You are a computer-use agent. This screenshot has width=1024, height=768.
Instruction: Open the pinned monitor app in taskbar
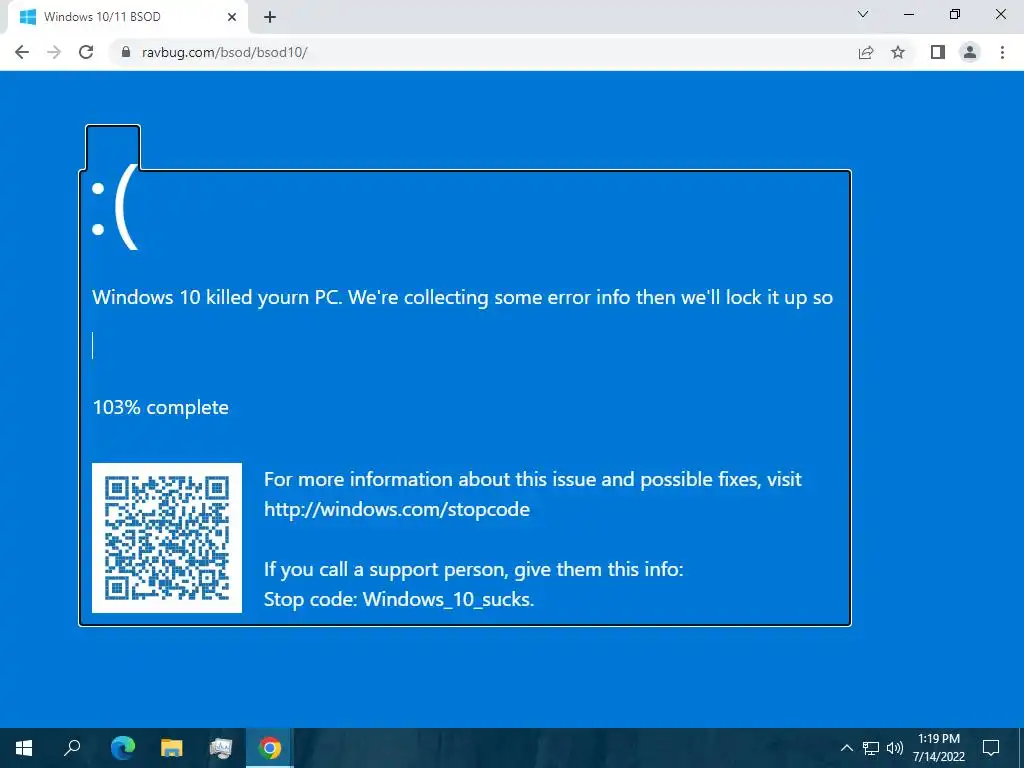pyautogui.click(x=221, y=748)
